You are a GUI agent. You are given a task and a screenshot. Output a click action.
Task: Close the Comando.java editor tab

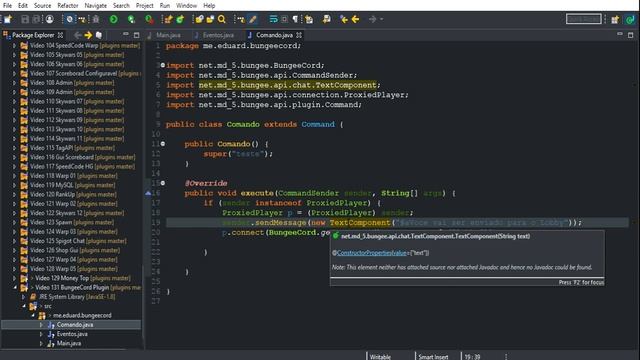(x=299, y=35)
